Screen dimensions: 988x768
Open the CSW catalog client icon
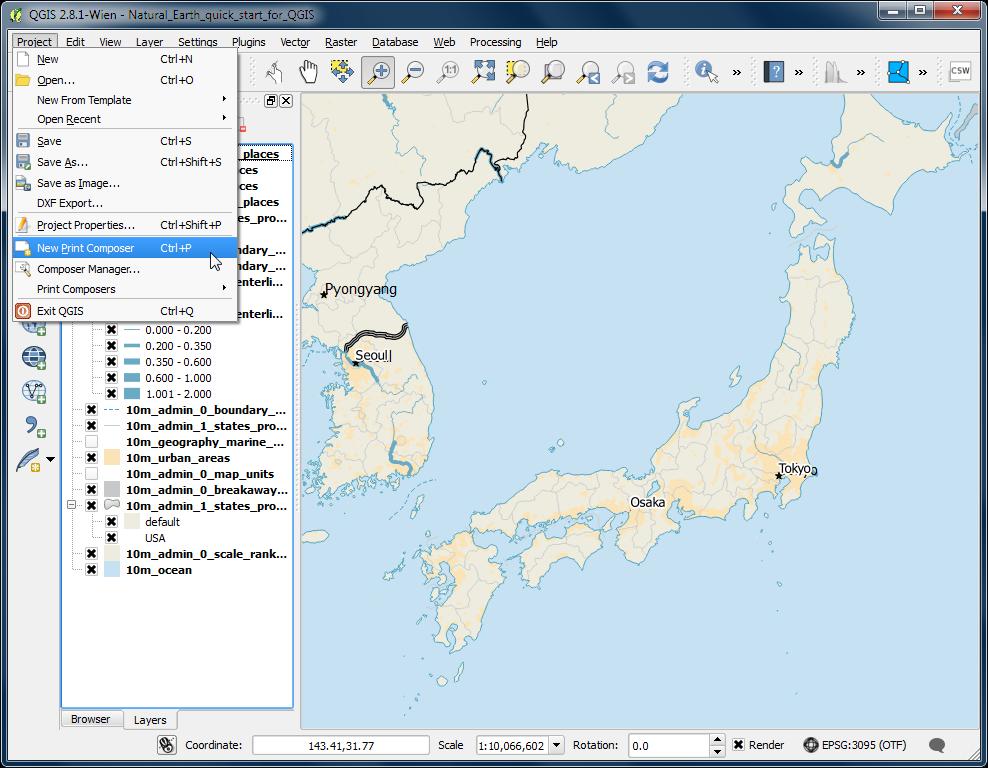[x=960, y=71]
